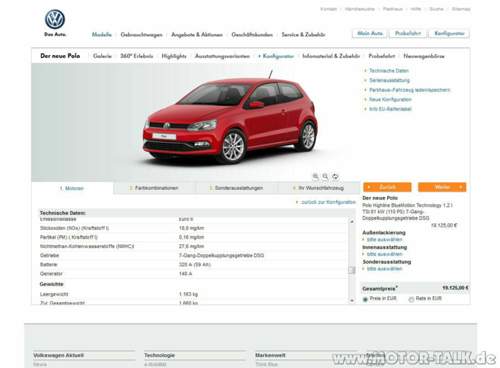Open Geschäftskunden menu
Image resolution: width=500 pixels, height=368 pixels.
(252, 35)
